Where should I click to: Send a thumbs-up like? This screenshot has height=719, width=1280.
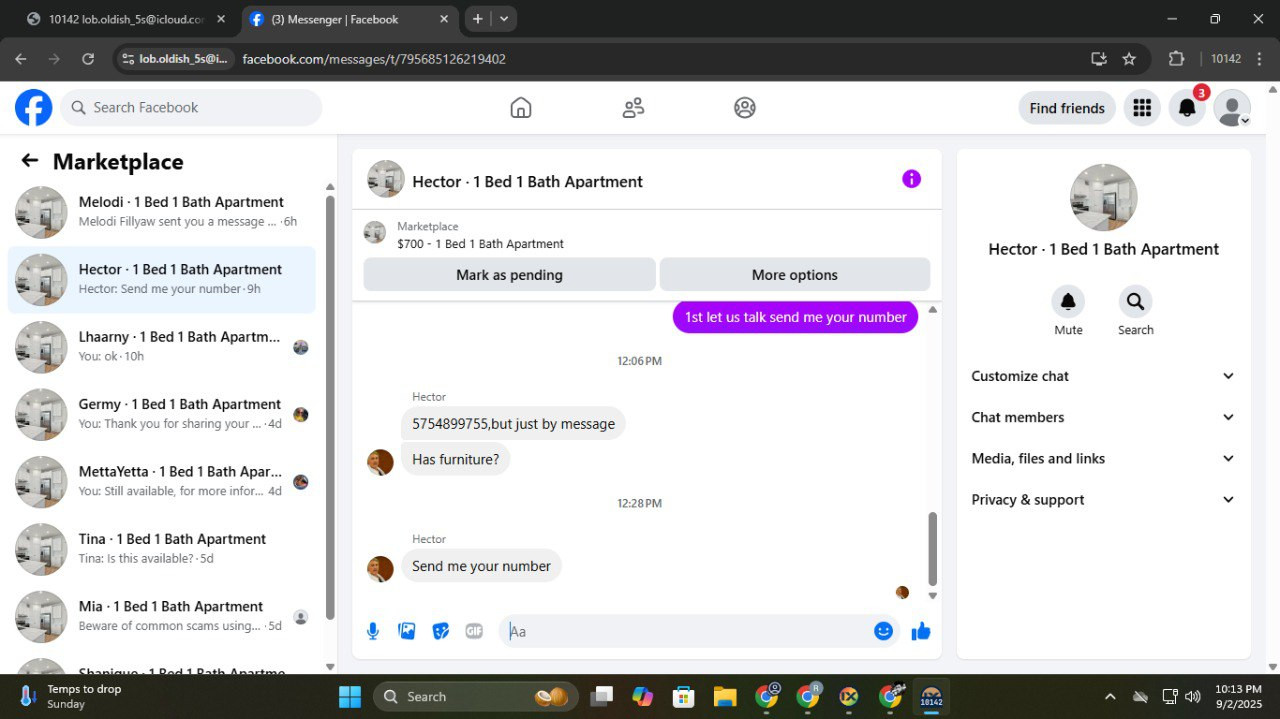(921, 631)
